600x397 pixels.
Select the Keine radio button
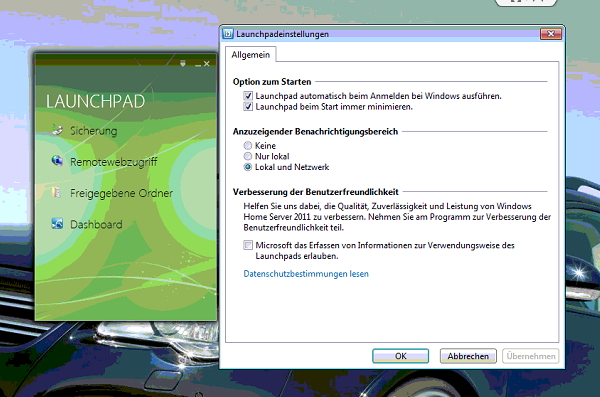(x=248, y=145)
